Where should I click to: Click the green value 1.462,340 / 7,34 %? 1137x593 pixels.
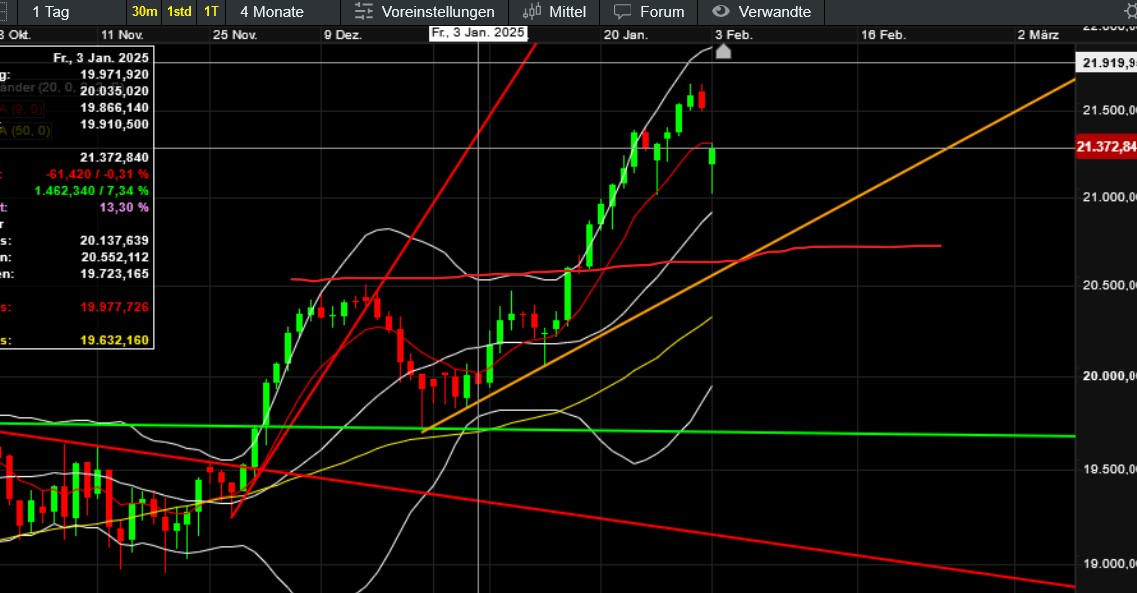91,191
